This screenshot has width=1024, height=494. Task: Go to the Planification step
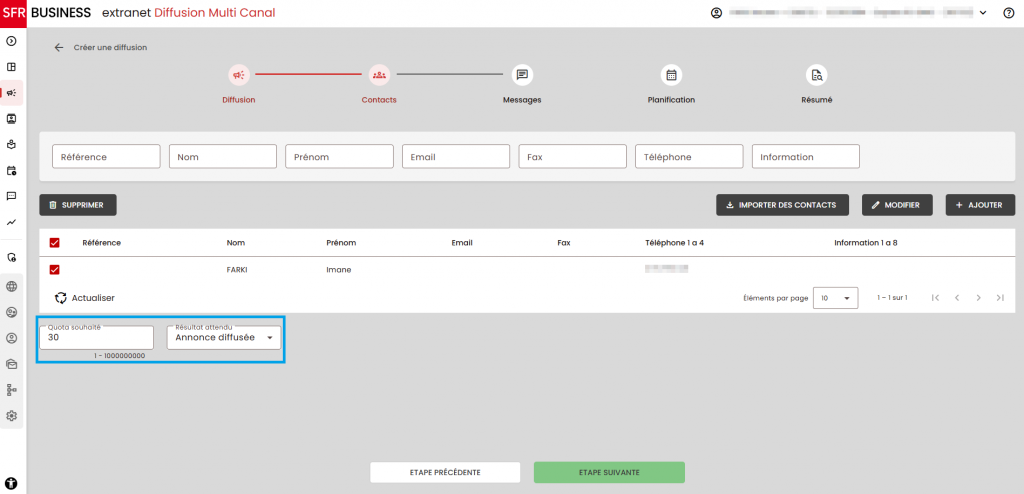pyautogui.click(x=671, y=75)
